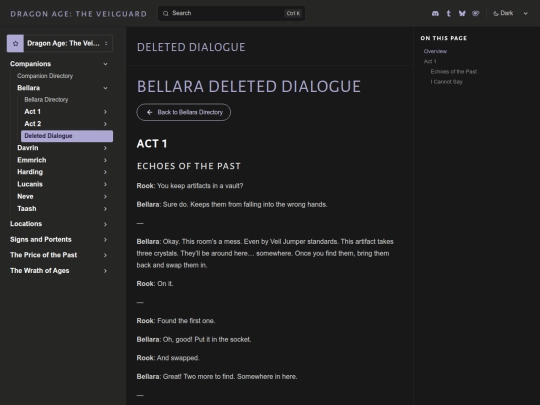The height and width of the screenshot is (405, 540).
Task: Expand The Wrath of Ages section
Action: (x=105, y=271)
